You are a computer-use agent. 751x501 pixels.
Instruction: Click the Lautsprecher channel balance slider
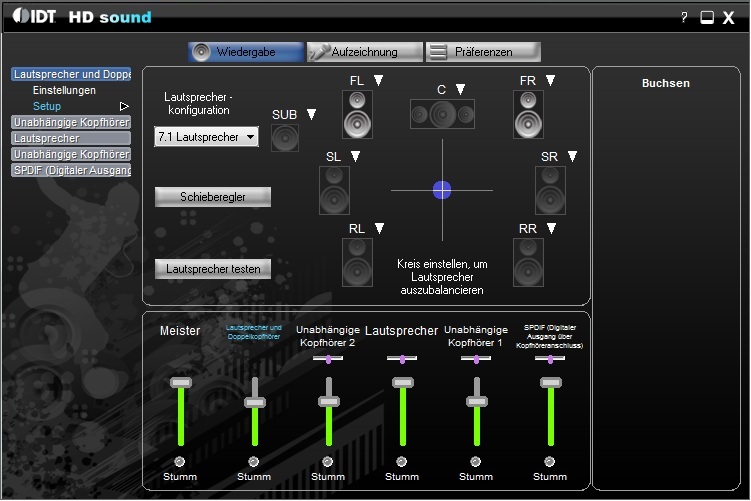(402, 359)
